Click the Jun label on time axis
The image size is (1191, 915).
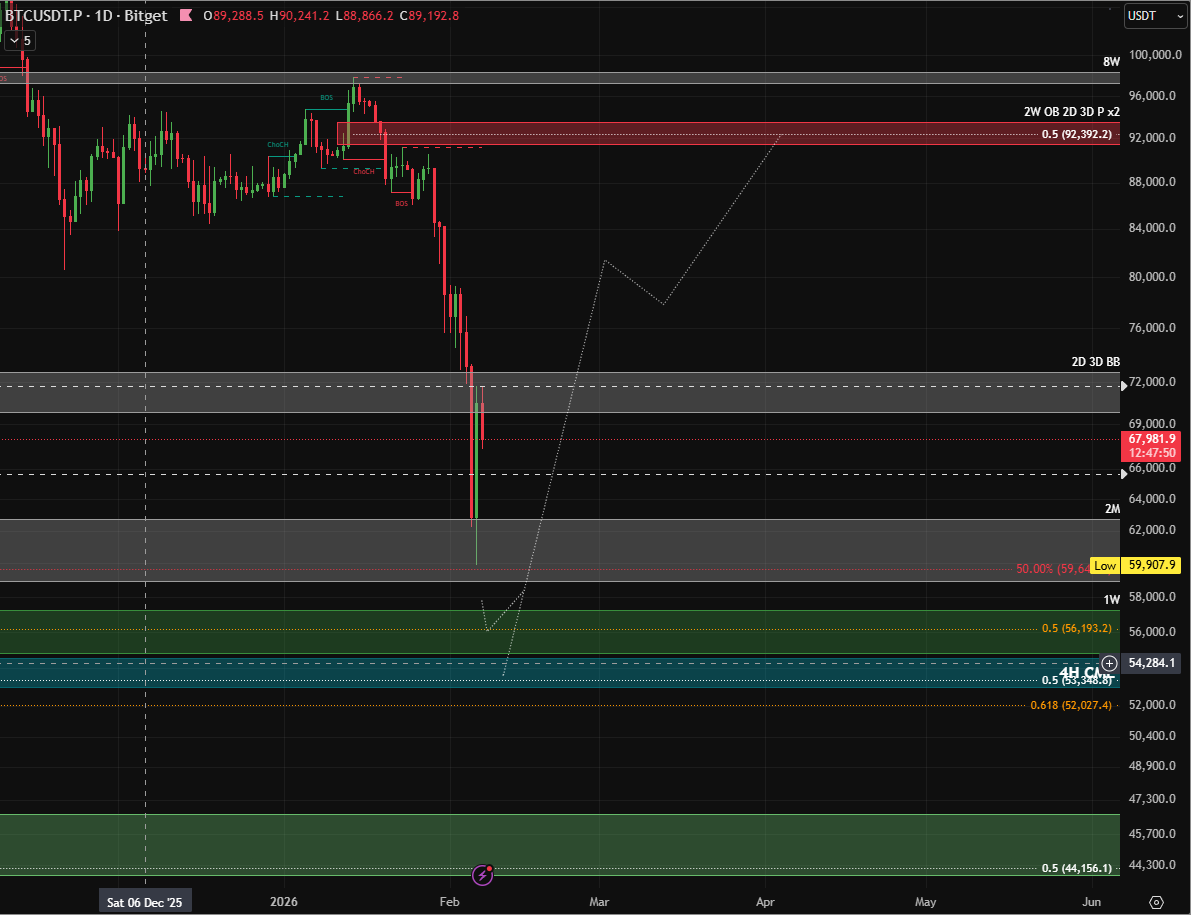1091,901
